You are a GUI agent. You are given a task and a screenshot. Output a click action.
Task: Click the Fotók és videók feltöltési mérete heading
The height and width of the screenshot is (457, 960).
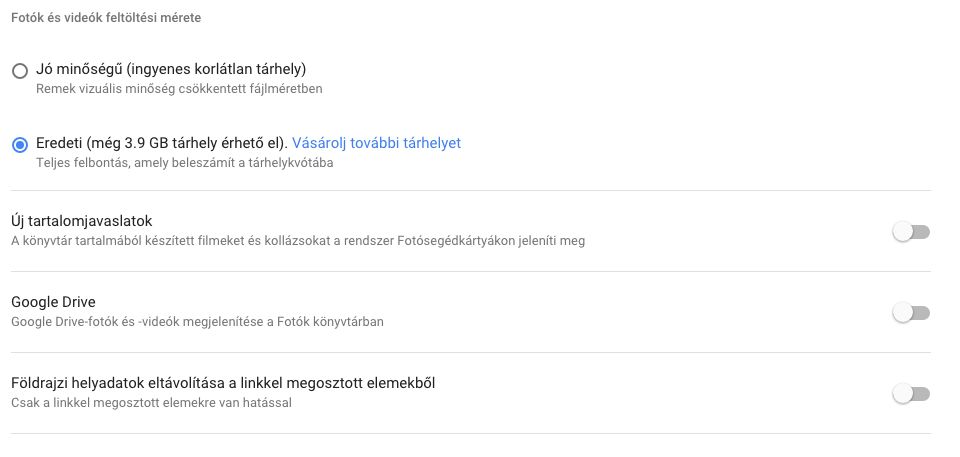[106, 18]
